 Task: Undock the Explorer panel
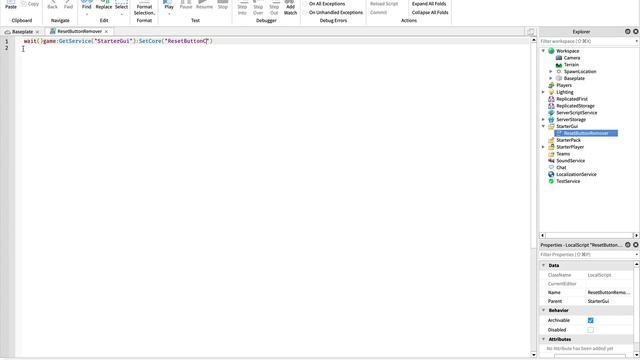(x=628, y=31)
